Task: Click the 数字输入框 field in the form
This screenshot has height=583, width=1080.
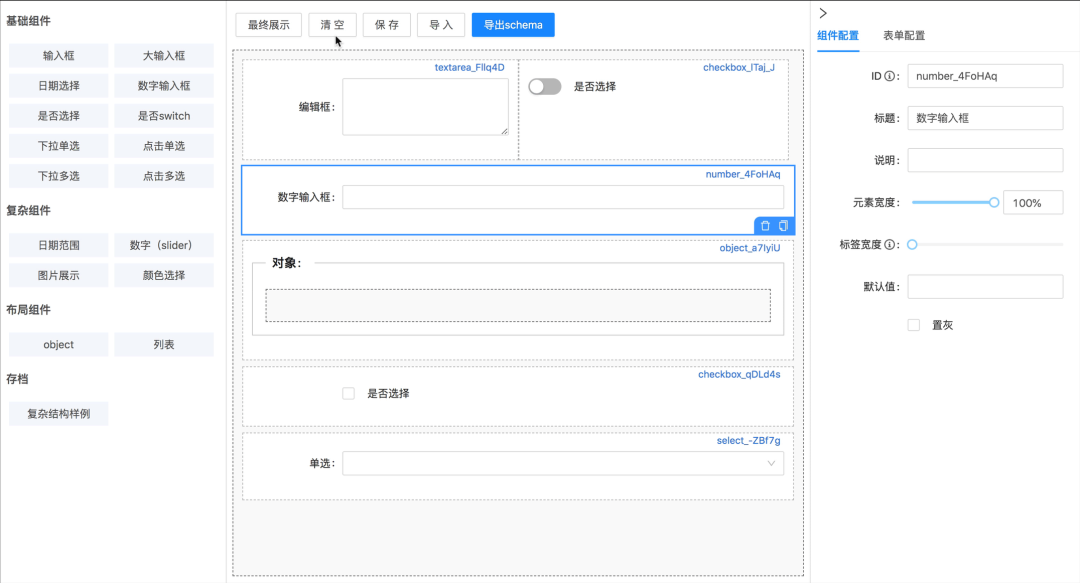Action: [x=563, y=197]
